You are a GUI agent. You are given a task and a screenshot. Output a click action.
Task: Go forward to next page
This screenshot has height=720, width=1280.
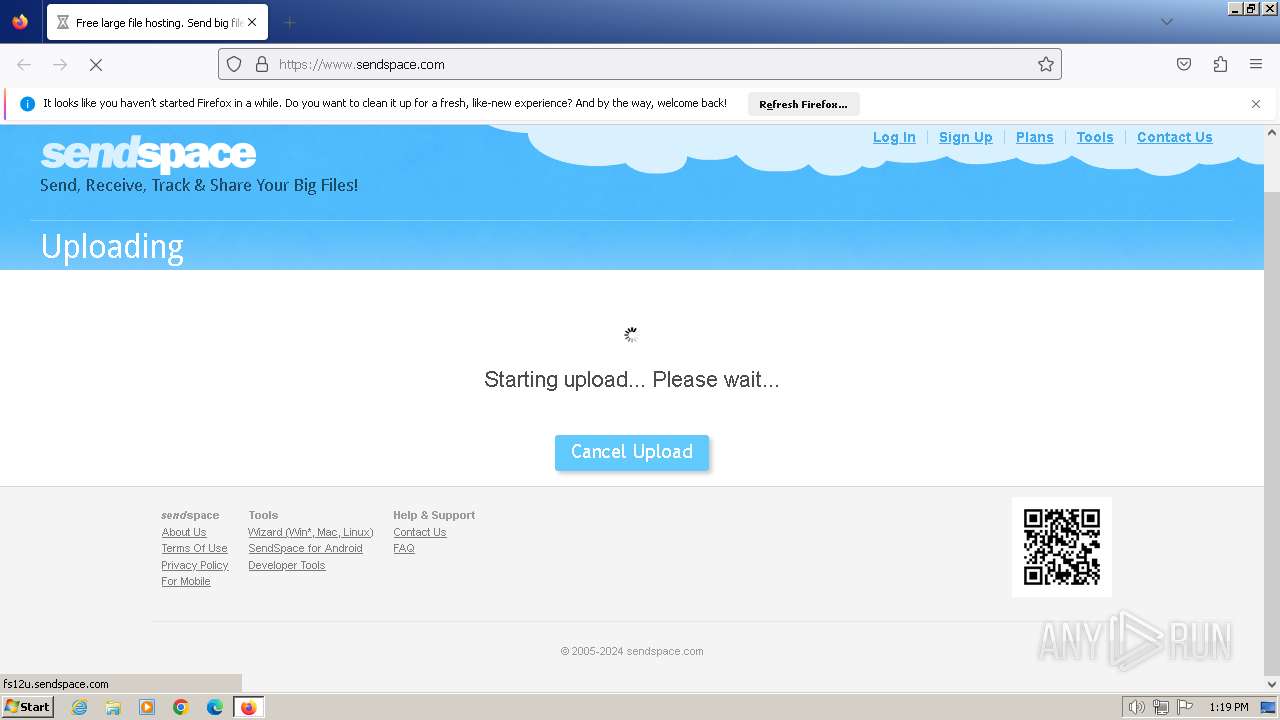[60, 64]
